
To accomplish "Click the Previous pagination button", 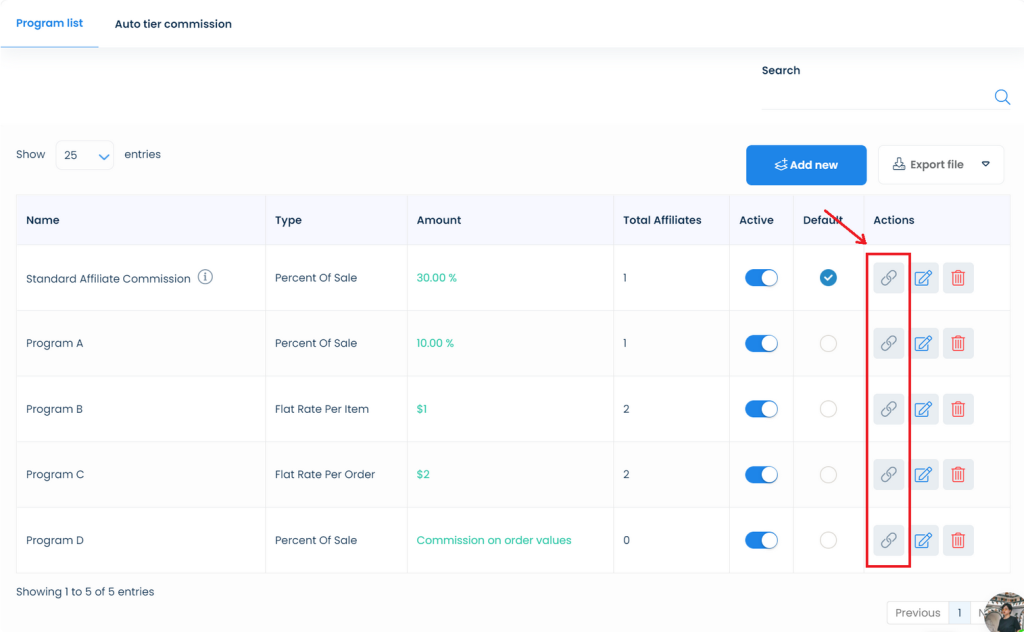I will coord(917,612).
